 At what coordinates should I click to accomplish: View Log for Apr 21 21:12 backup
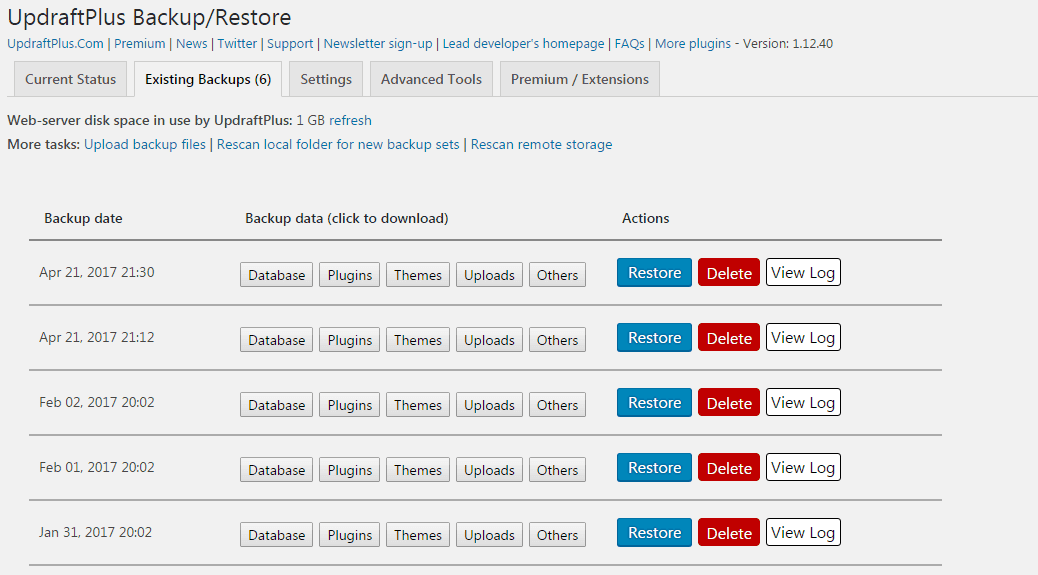(x=803, y=337)
